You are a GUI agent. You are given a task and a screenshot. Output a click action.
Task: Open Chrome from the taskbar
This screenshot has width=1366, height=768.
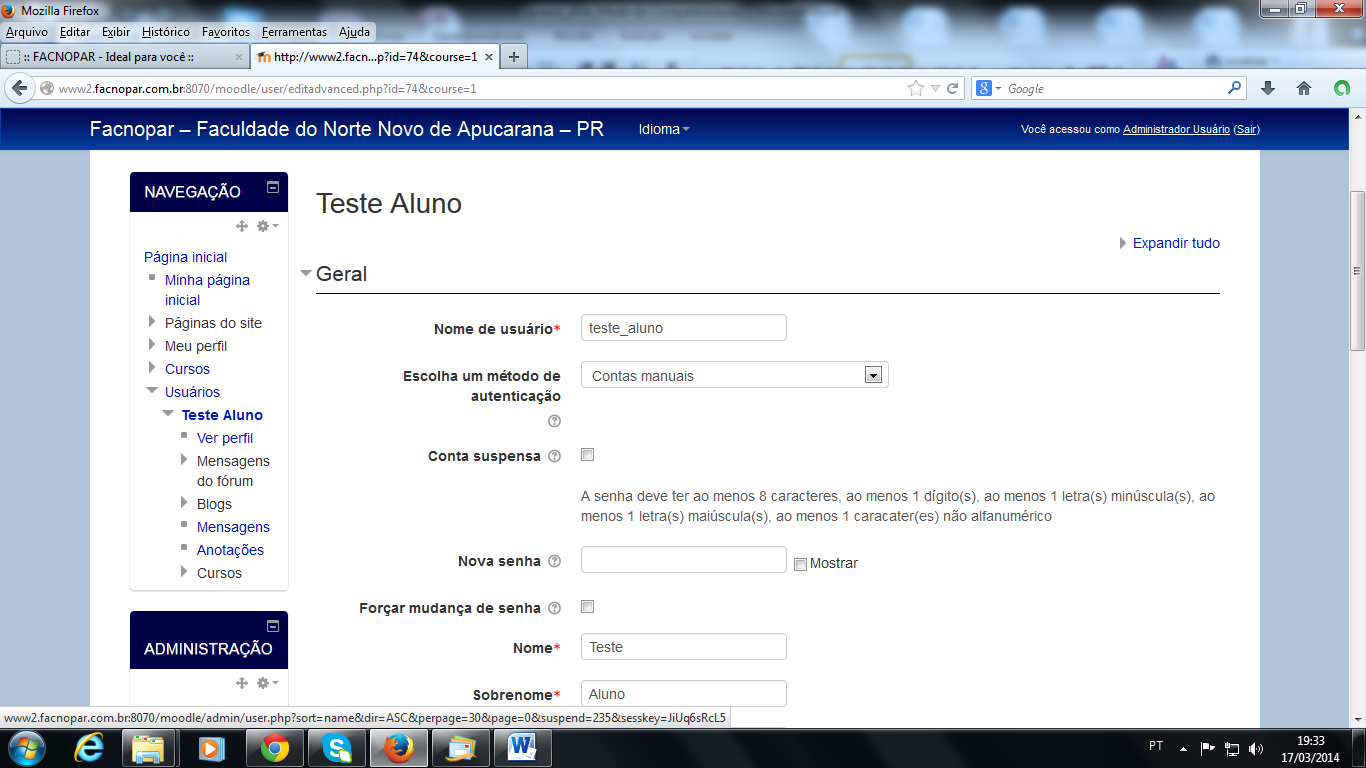(275, 748)
